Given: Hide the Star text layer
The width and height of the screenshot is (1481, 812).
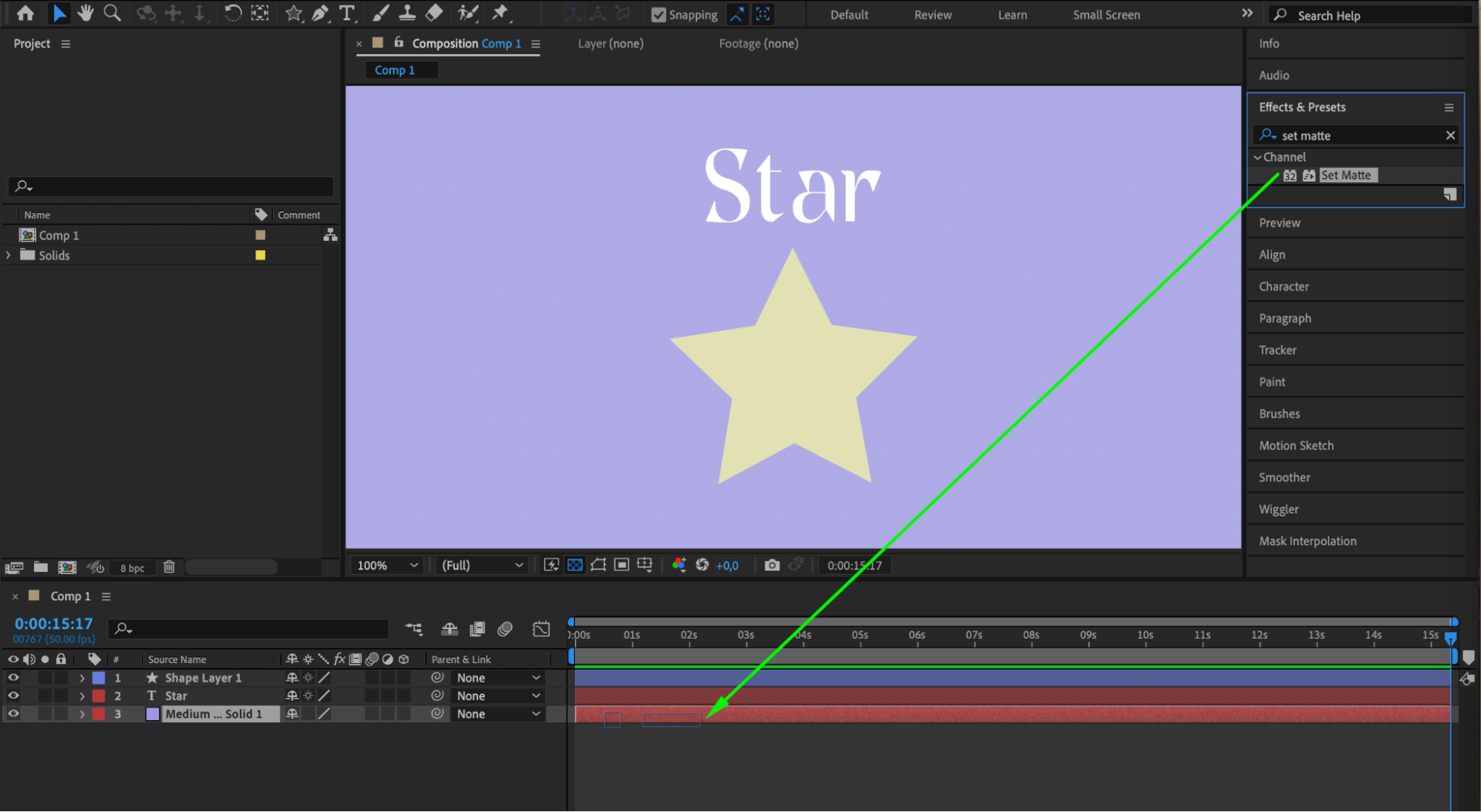Looking at the screenshot, I should tap(13, 696).
